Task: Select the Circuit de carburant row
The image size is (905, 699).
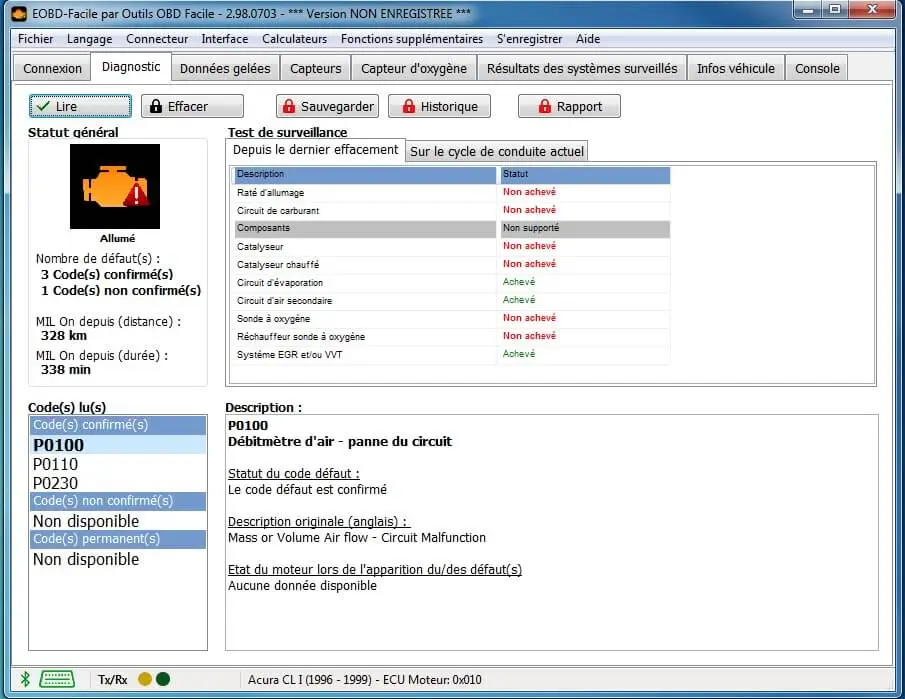Action: click(452, 211)
